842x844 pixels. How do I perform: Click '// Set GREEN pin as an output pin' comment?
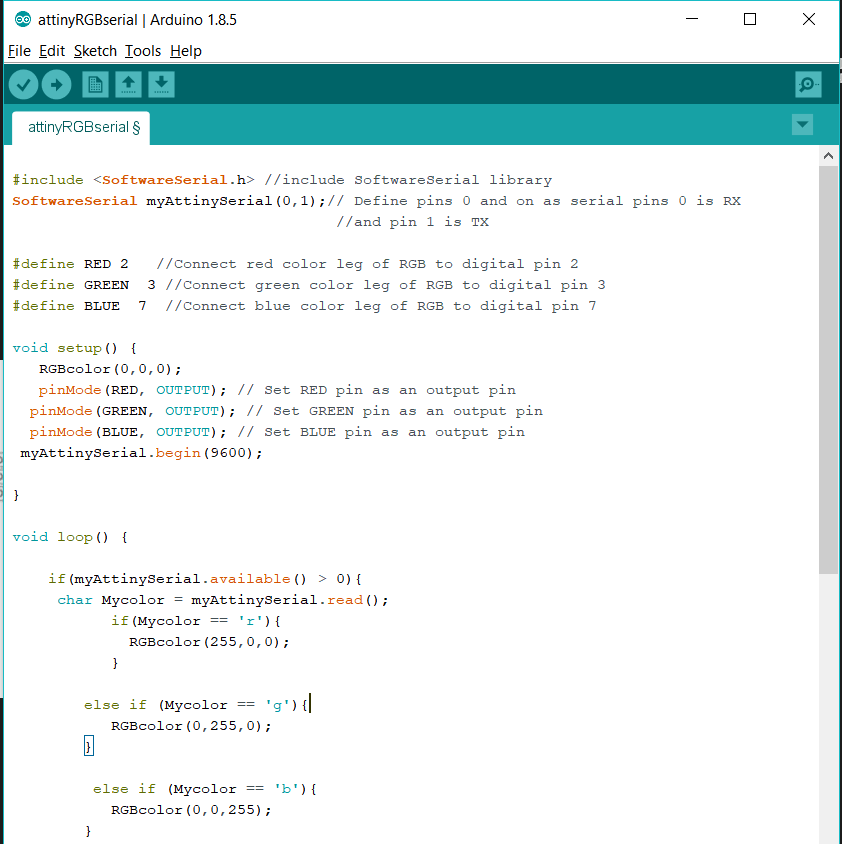click(x=395, y=411)
